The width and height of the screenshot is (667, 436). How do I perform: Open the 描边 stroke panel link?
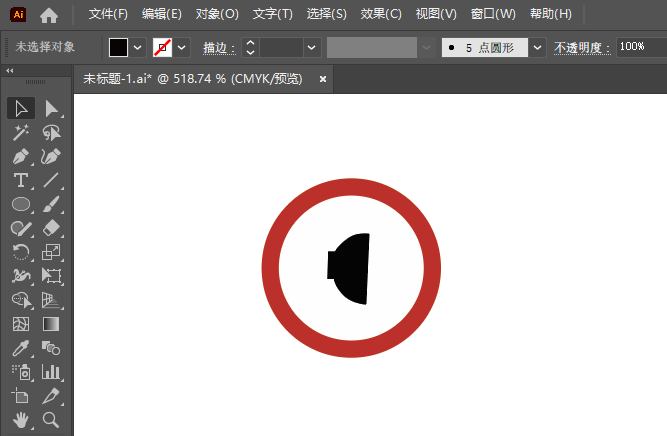[219, 48]
